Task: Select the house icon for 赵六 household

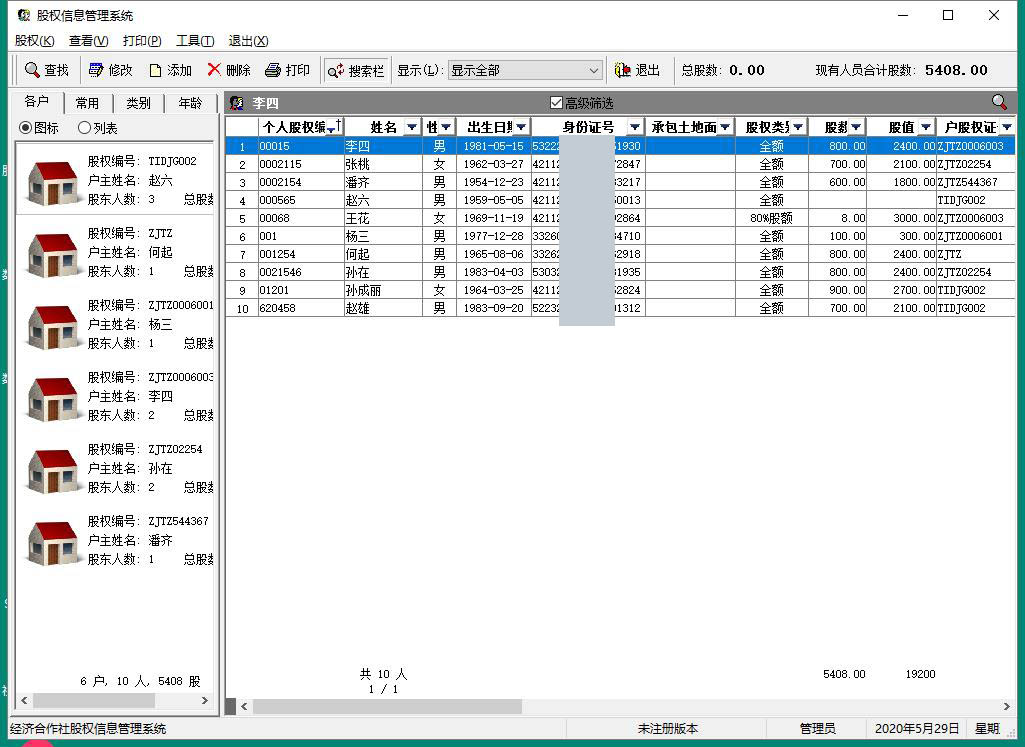Action: pyautogui.click(x=54, y=180)
